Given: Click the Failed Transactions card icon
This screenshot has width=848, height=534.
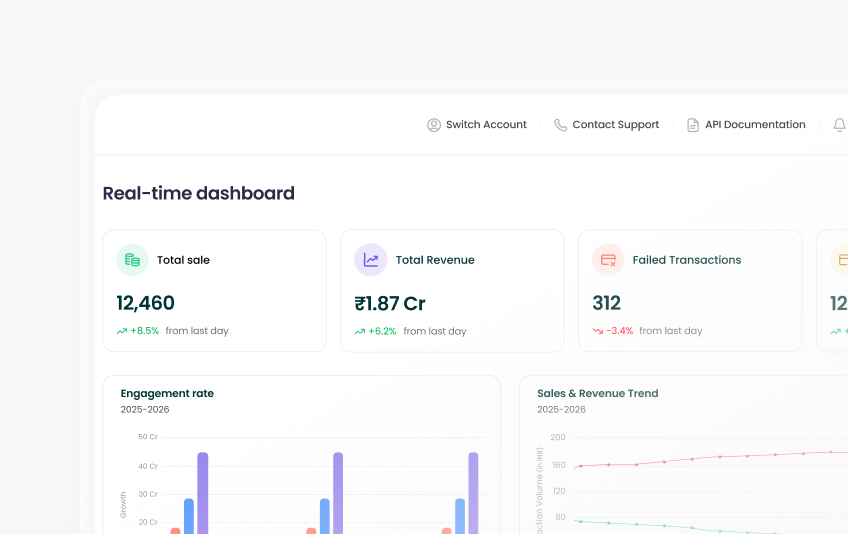Looking at the screenshot, I should (608, 260).
